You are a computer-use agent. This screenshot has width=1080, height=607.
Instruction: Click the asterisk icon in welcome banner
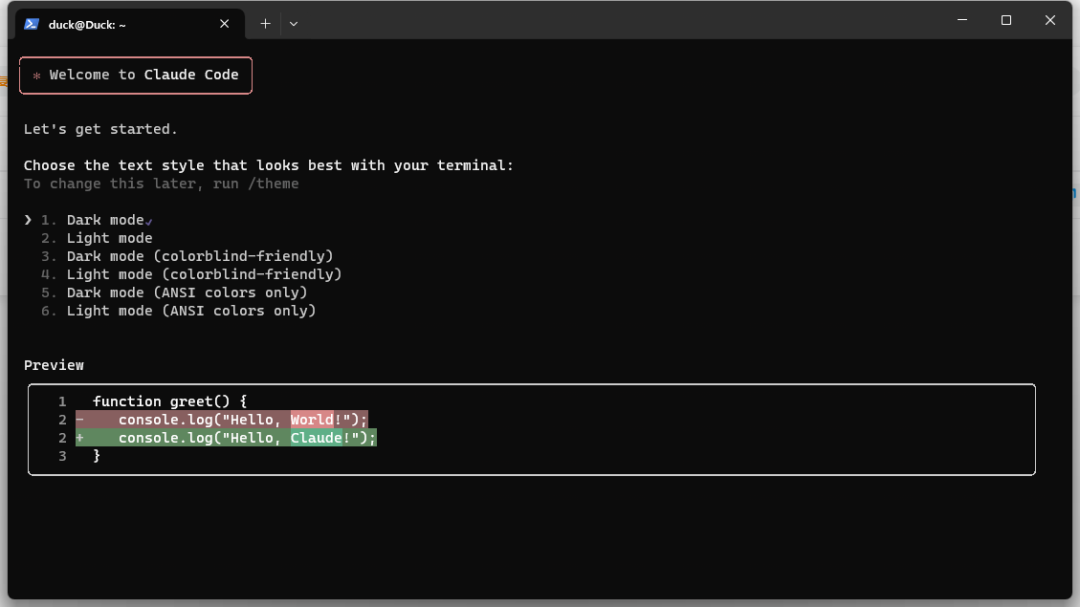click(x=37, y=76)
